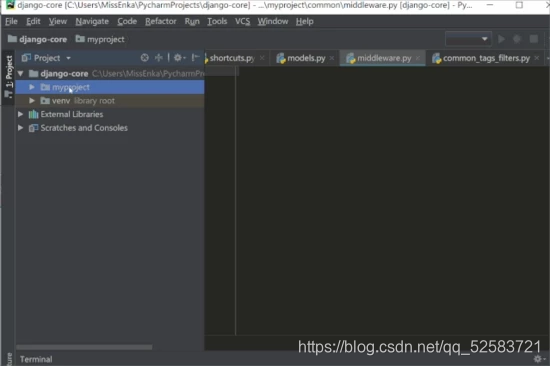This screenshot has height=366, width=550.
Task: Click Scroll from Source target icon
Action: pyautogui.click(x=145, y=58)
